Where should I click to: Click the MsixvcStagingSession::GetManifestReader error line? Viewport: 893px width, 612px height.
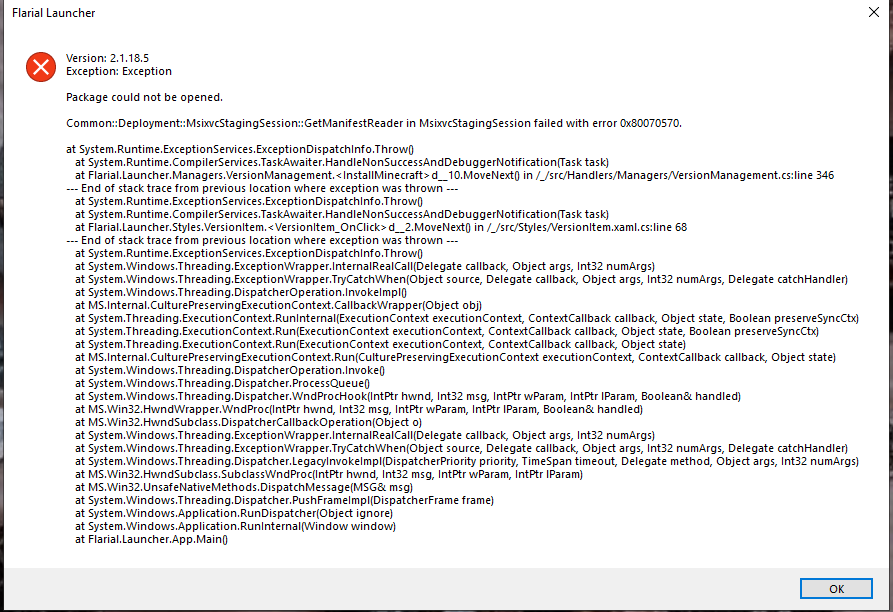(x=374, y=123)
